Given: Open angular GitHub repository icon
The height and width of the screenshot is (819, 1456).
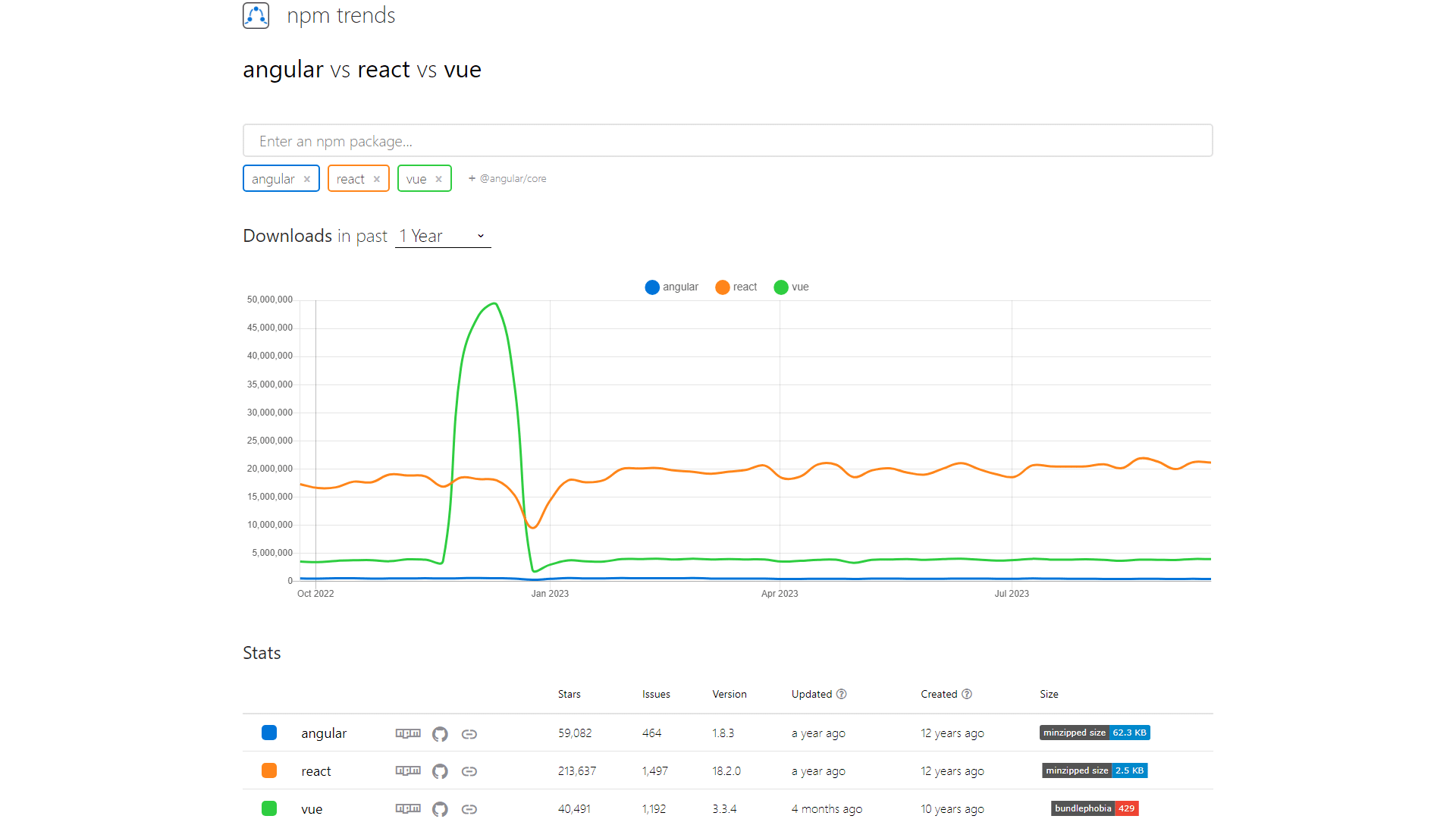Looking at the screenshot, I should pyautogui.click(x=440, y=734).
